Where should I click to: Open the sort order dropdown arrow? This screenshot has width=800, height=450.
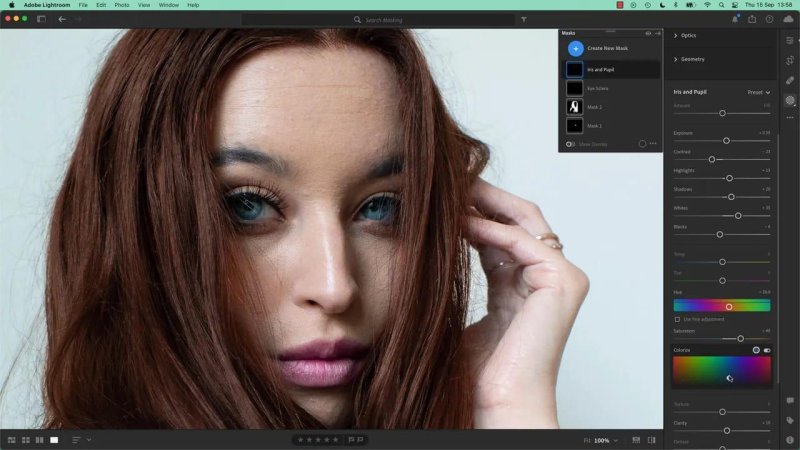[x=89, y=440]
